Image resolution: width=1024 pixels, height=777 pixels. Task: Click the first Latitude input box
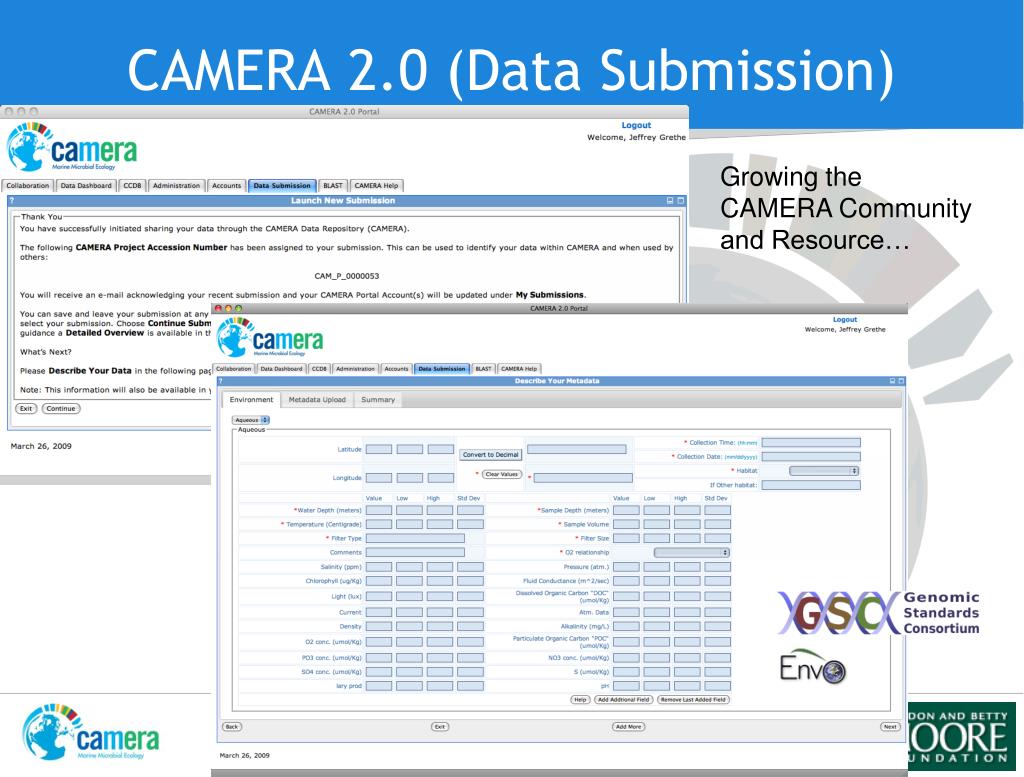click(379, 449)
